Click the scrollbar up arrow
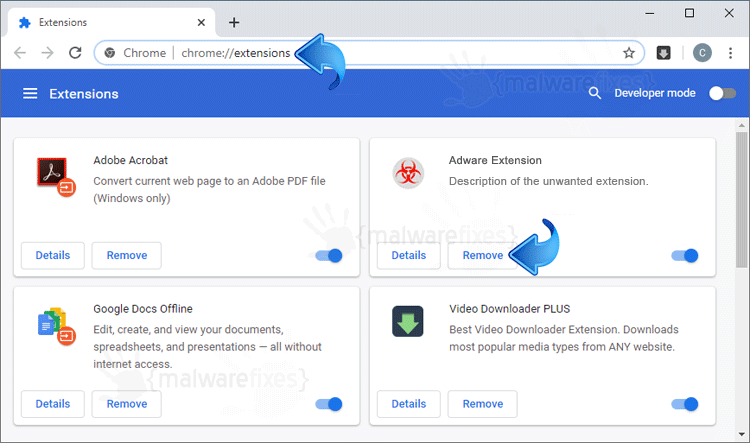The image size is (750, 443). 741,126
